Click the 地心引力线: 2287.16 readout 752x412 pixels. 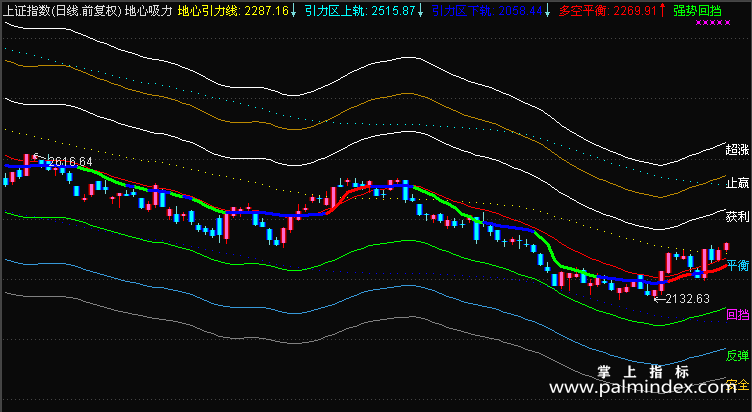pos(233,11)
